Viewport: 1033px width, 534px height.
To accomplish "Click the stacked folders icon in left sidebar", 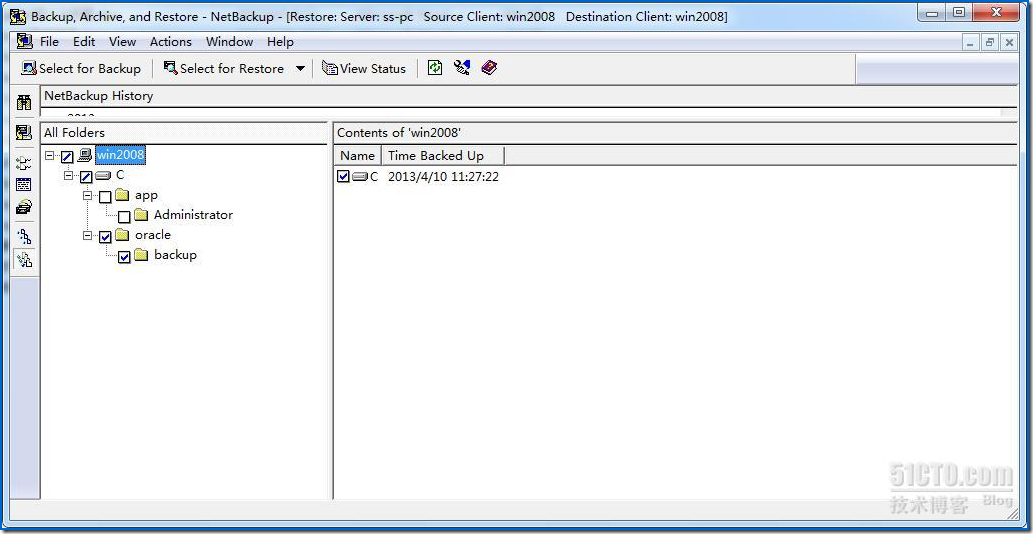I will pyautogui.click(x=24, y=207).
